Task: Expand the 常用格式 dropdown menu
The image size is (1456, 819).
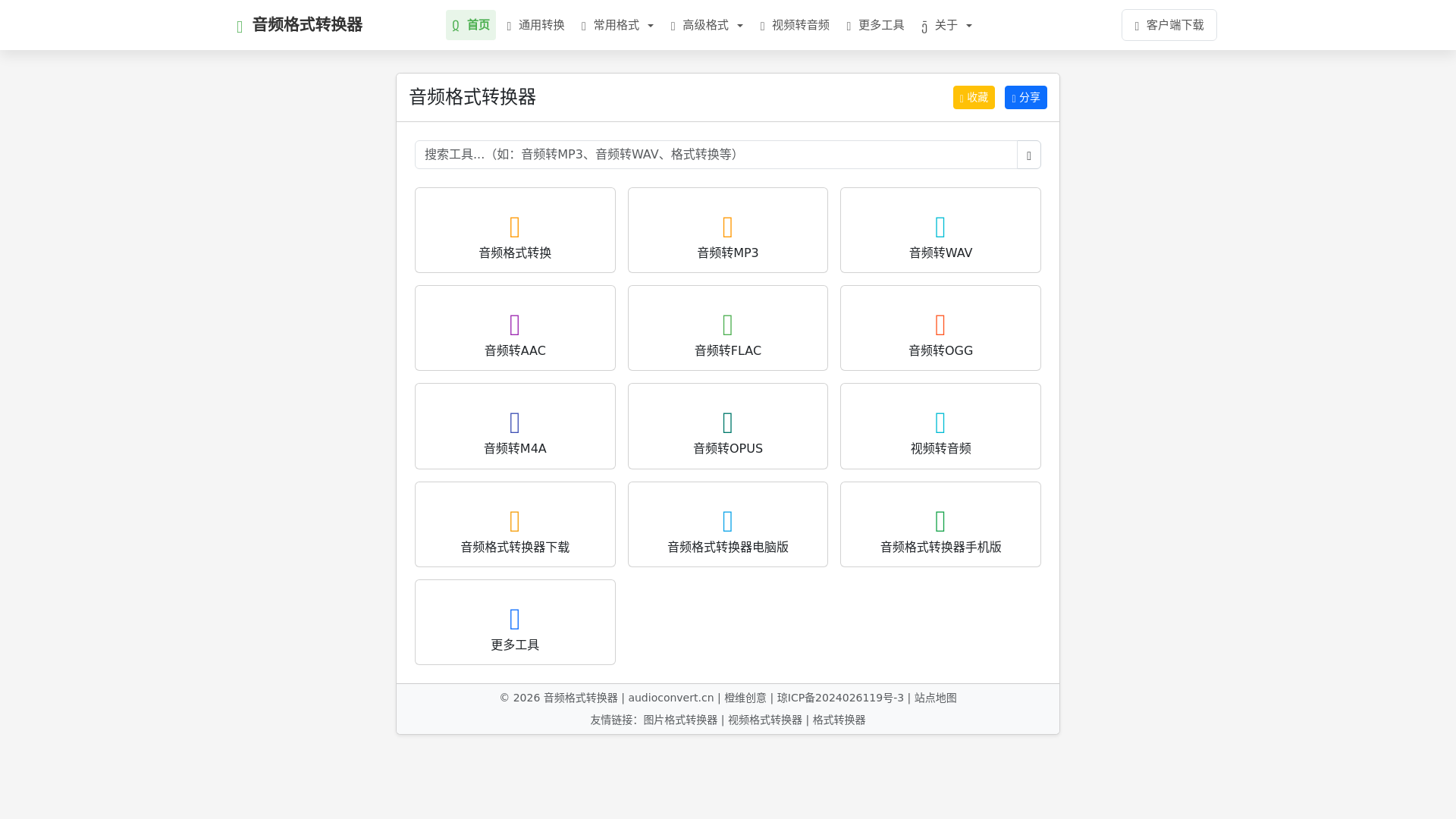Action: (617, 25)
